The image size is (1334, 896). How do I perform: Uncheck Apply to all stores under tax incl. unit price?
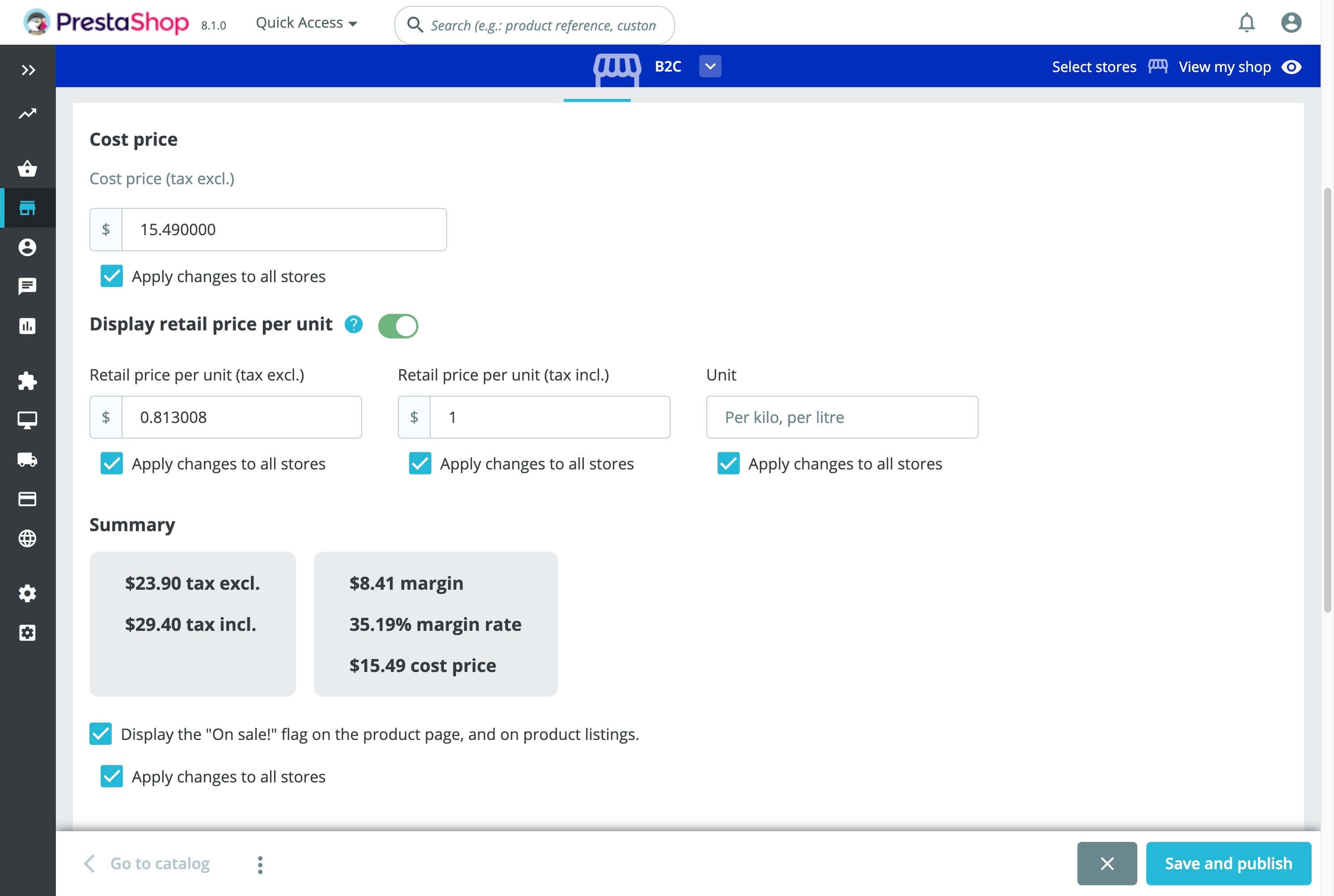(420, 464)
